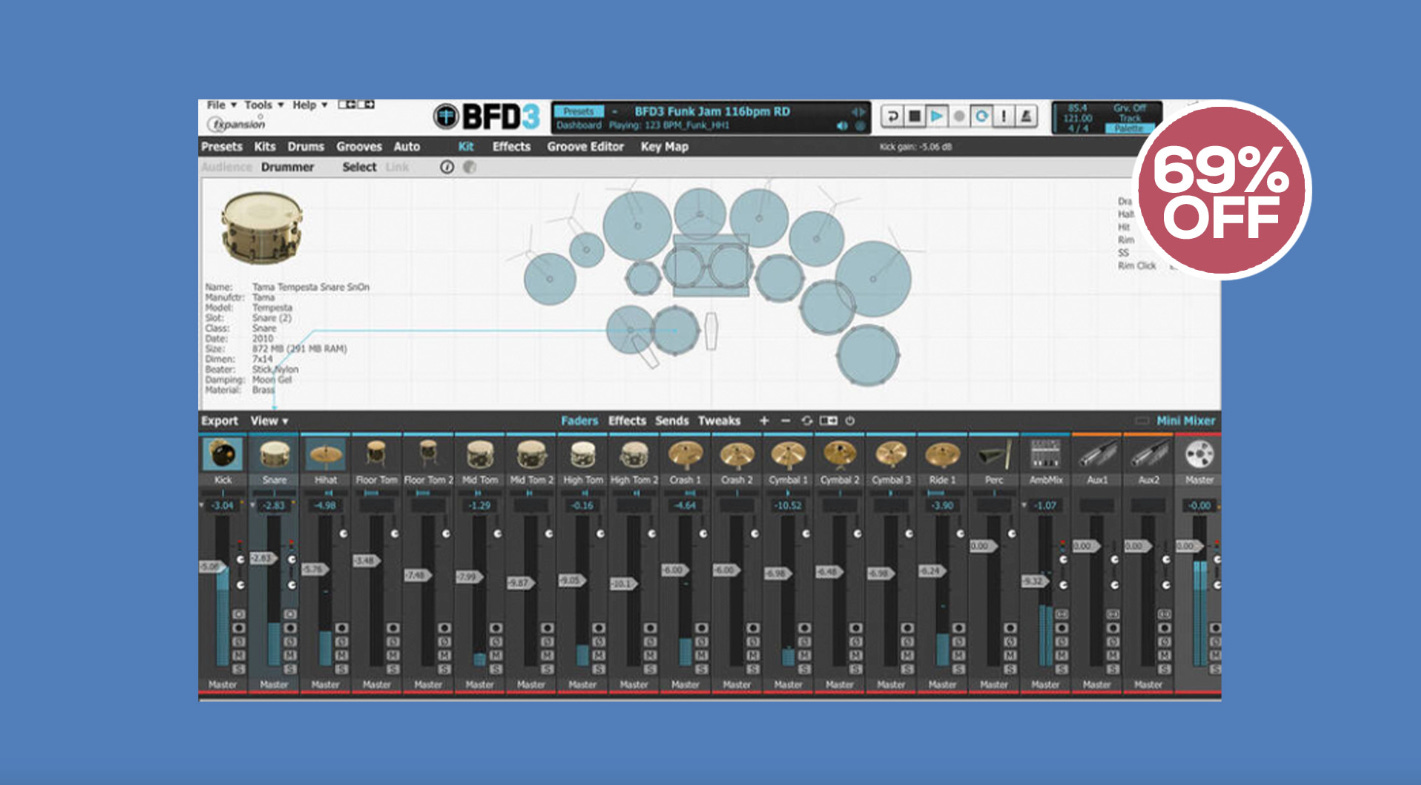1421x785 pixels.
Task: Click the mixer power icon
Action: tap(850, 421)
